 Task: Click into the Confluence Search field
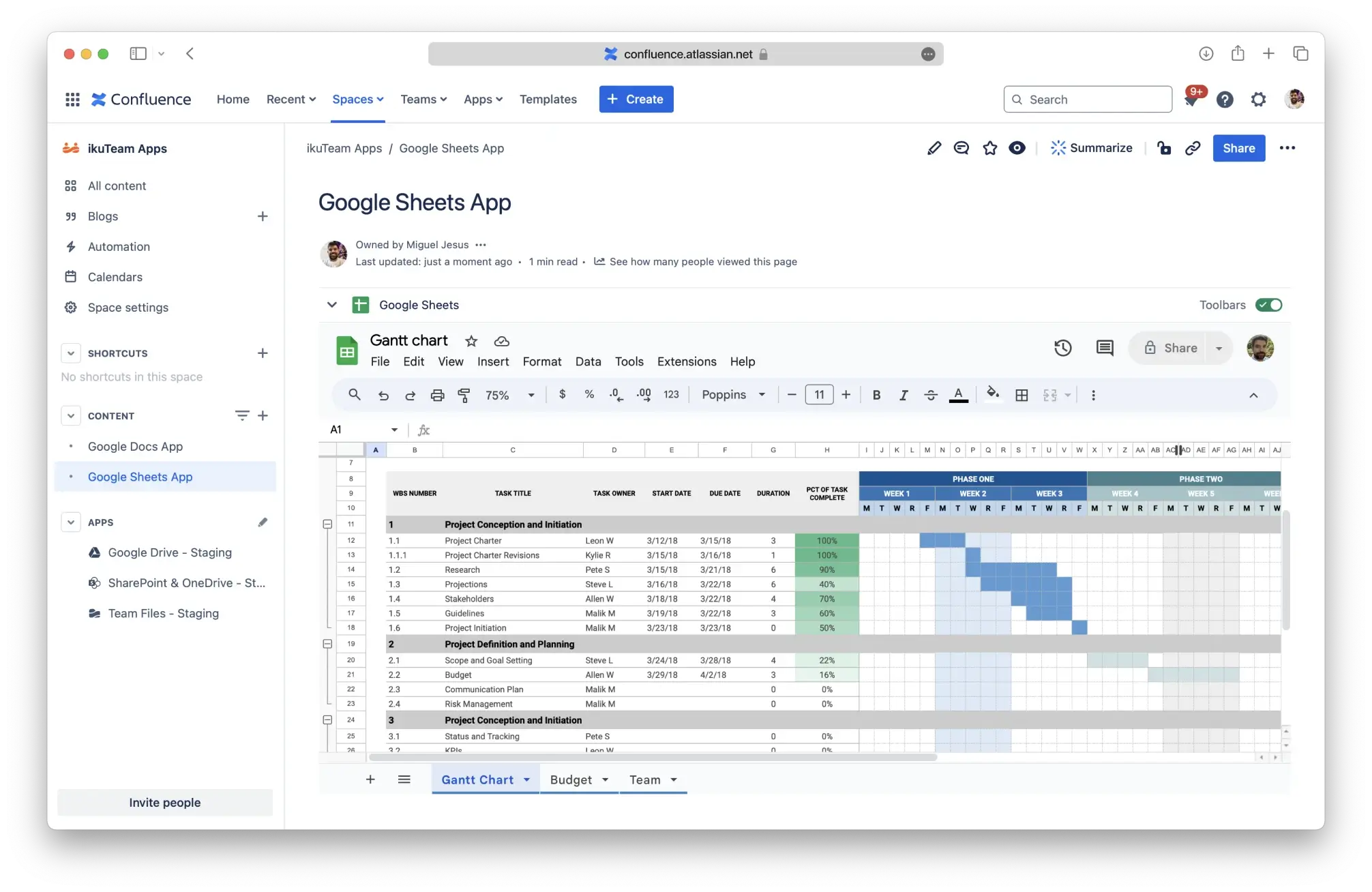pyautogui.click(x=1088, y=100)
